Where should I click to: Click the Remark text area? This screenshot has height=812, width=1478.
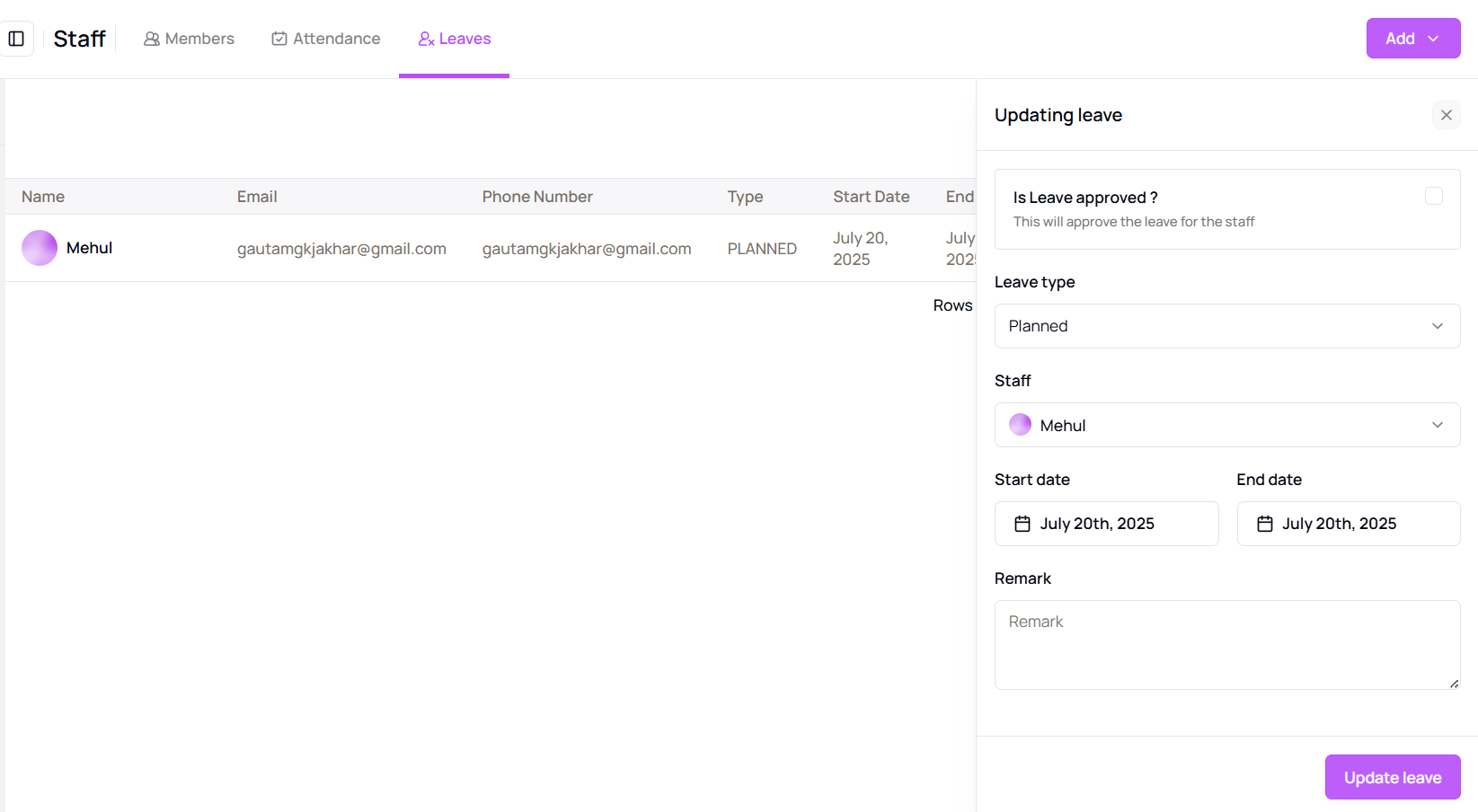(1226, 644)
